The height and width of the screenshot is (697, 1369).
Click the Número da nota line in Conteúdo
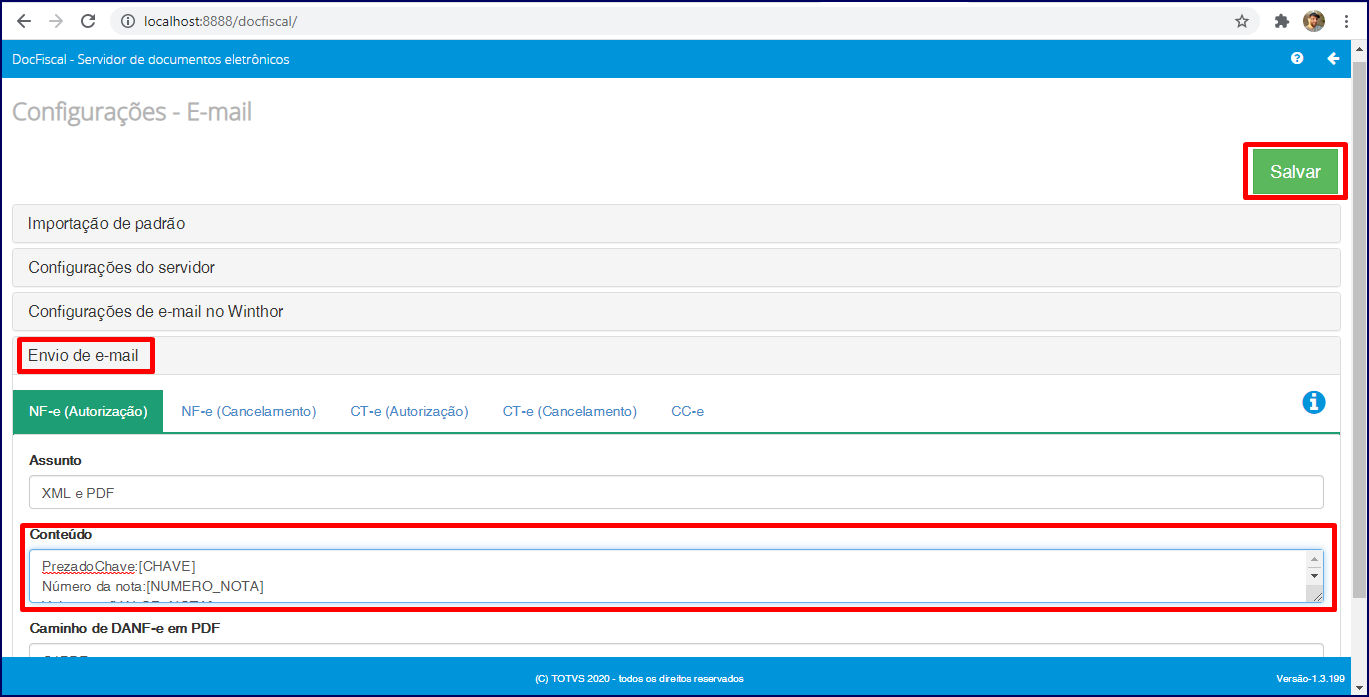[x=153, y=585]
